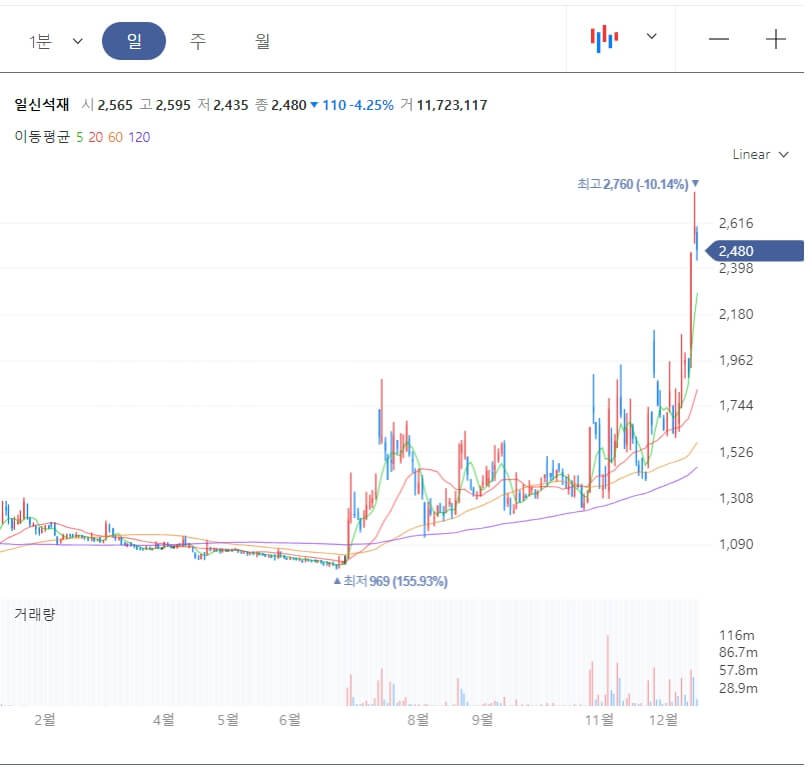Click the 57.8m volume axis label
The image size is (808, 767).
click(738, 670)
